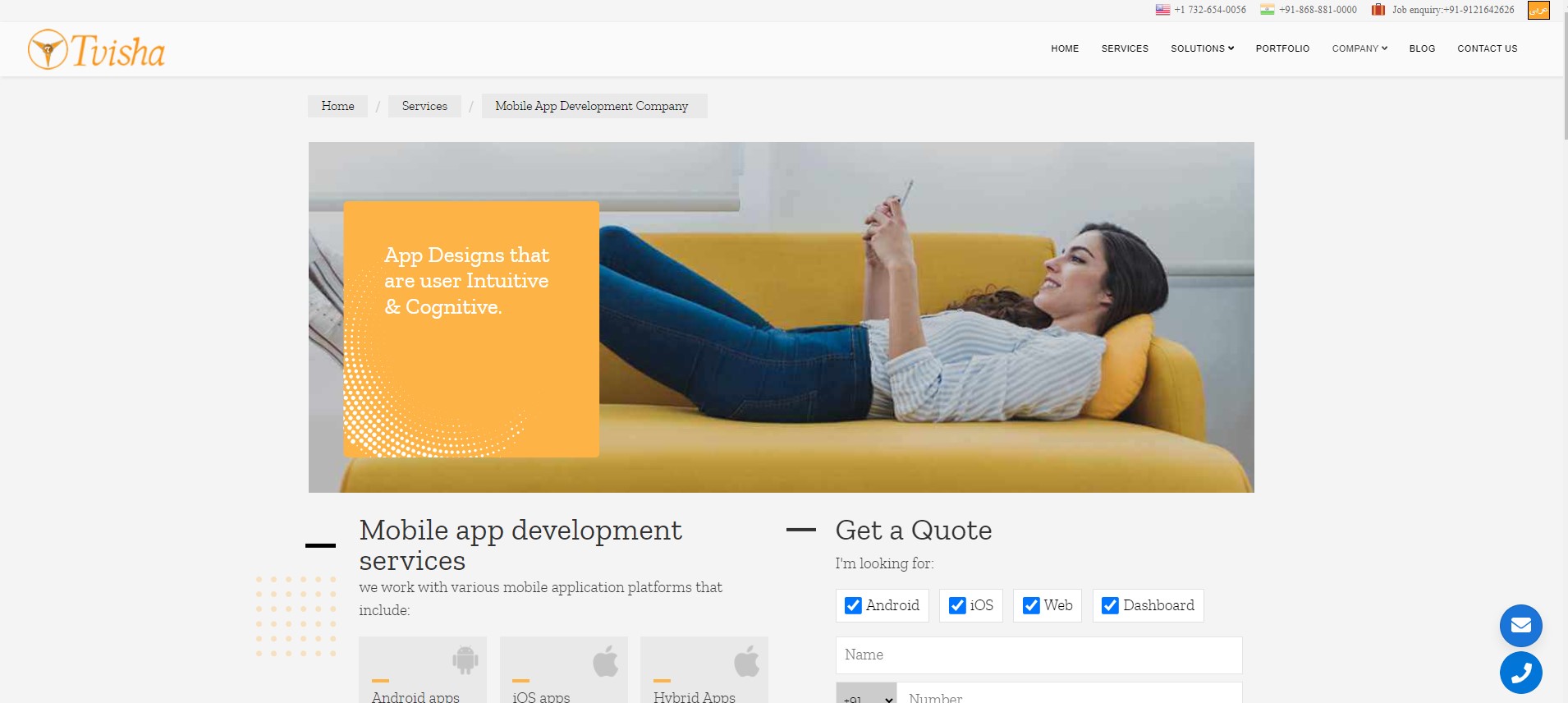
Task: Uncheck the iOS checkbox
Action: click(957, 605)
